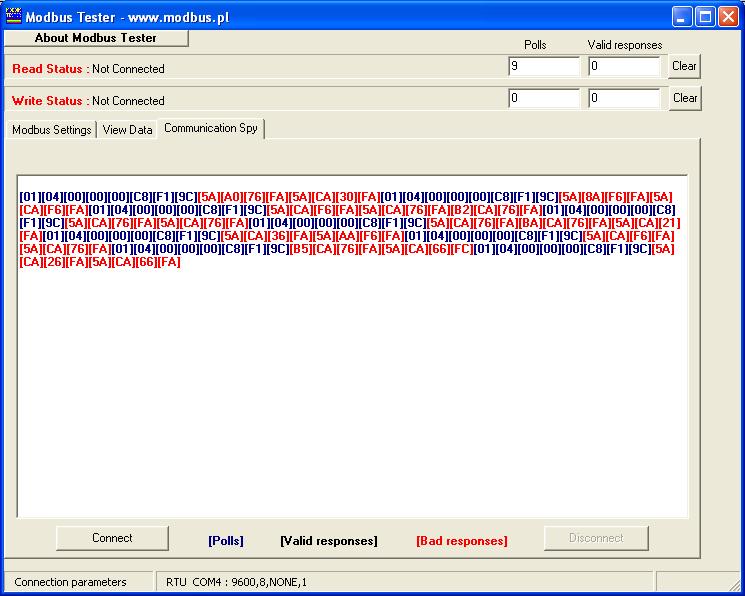Close the Modbus Tester window
Image resolution: width=745 pixels, height=596 pixels.
[x=728, y=17]
